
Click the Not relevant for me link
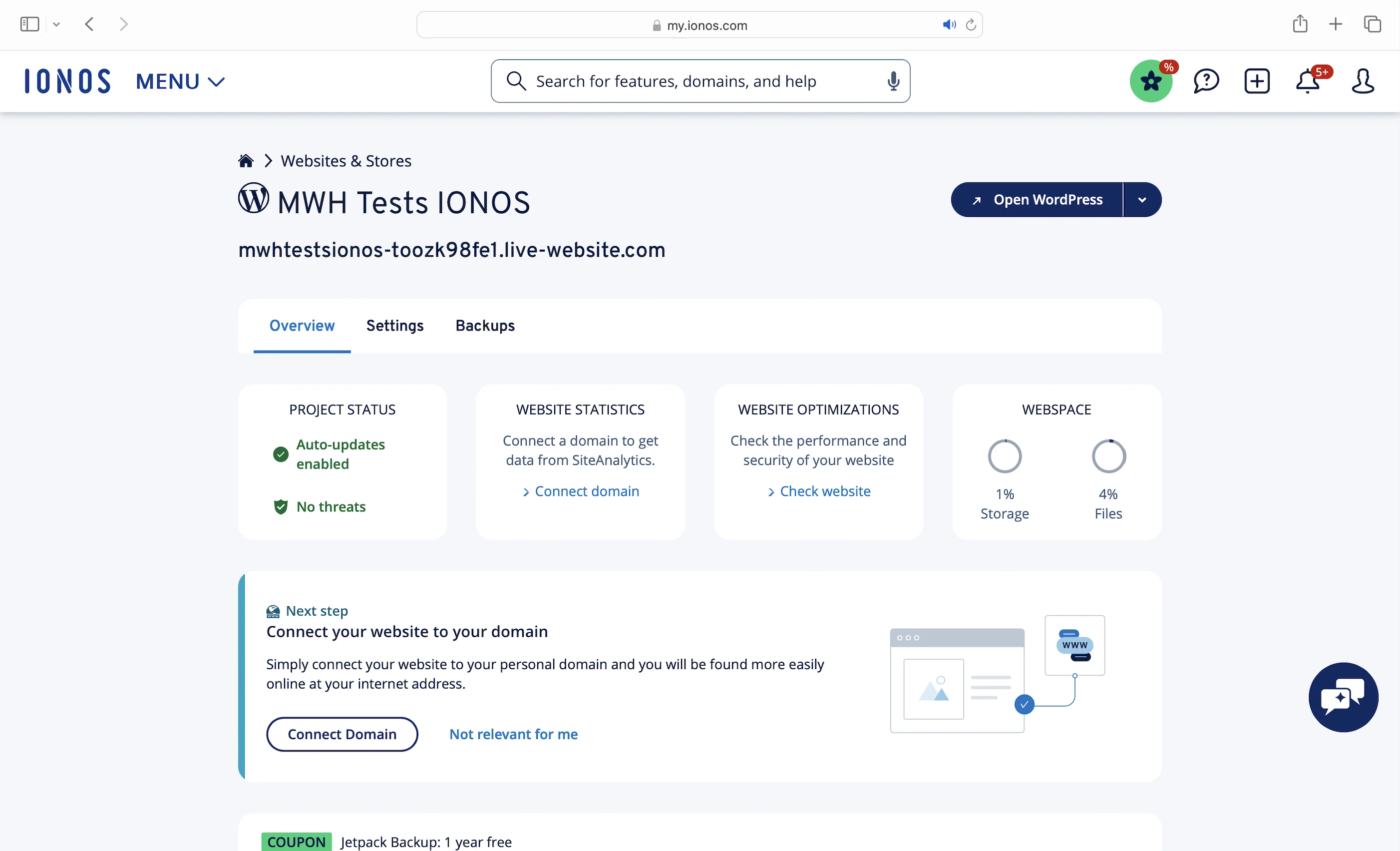point(513,734)
